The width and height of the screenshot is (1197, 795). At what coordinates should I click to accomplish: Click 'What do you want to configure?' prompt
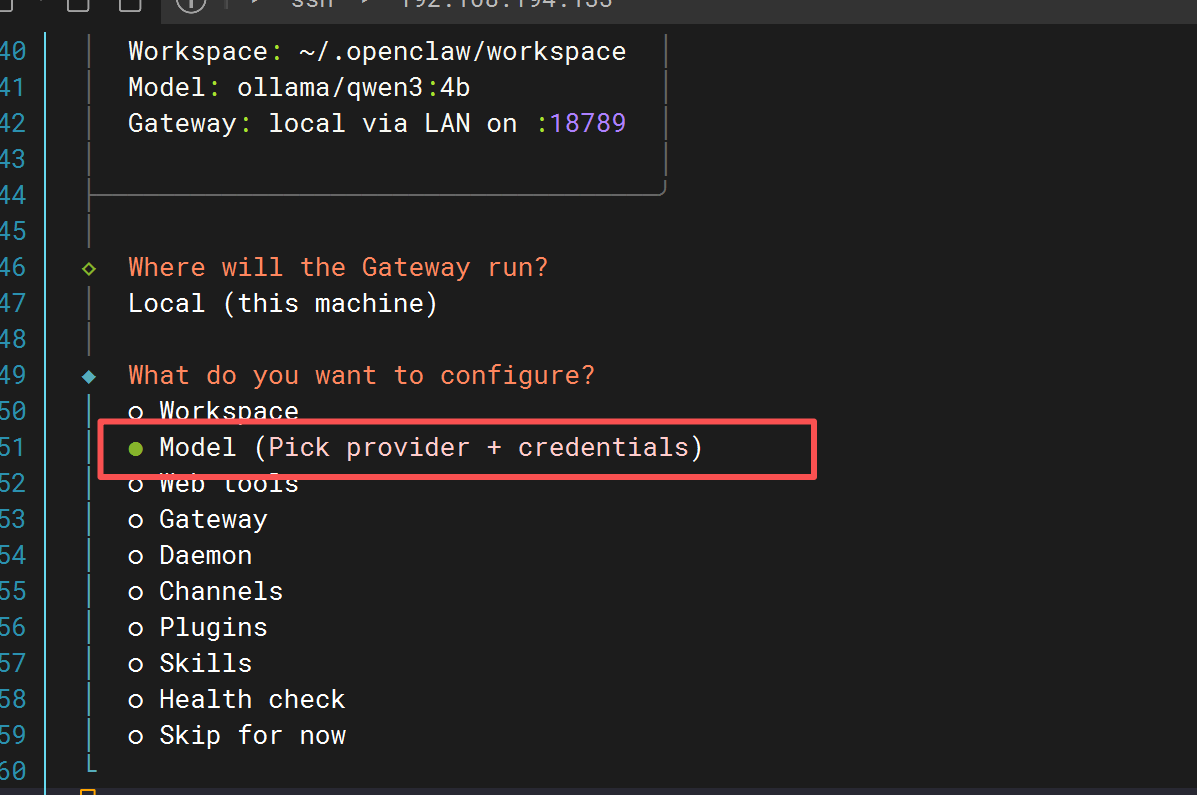click(x=361, y=376)
